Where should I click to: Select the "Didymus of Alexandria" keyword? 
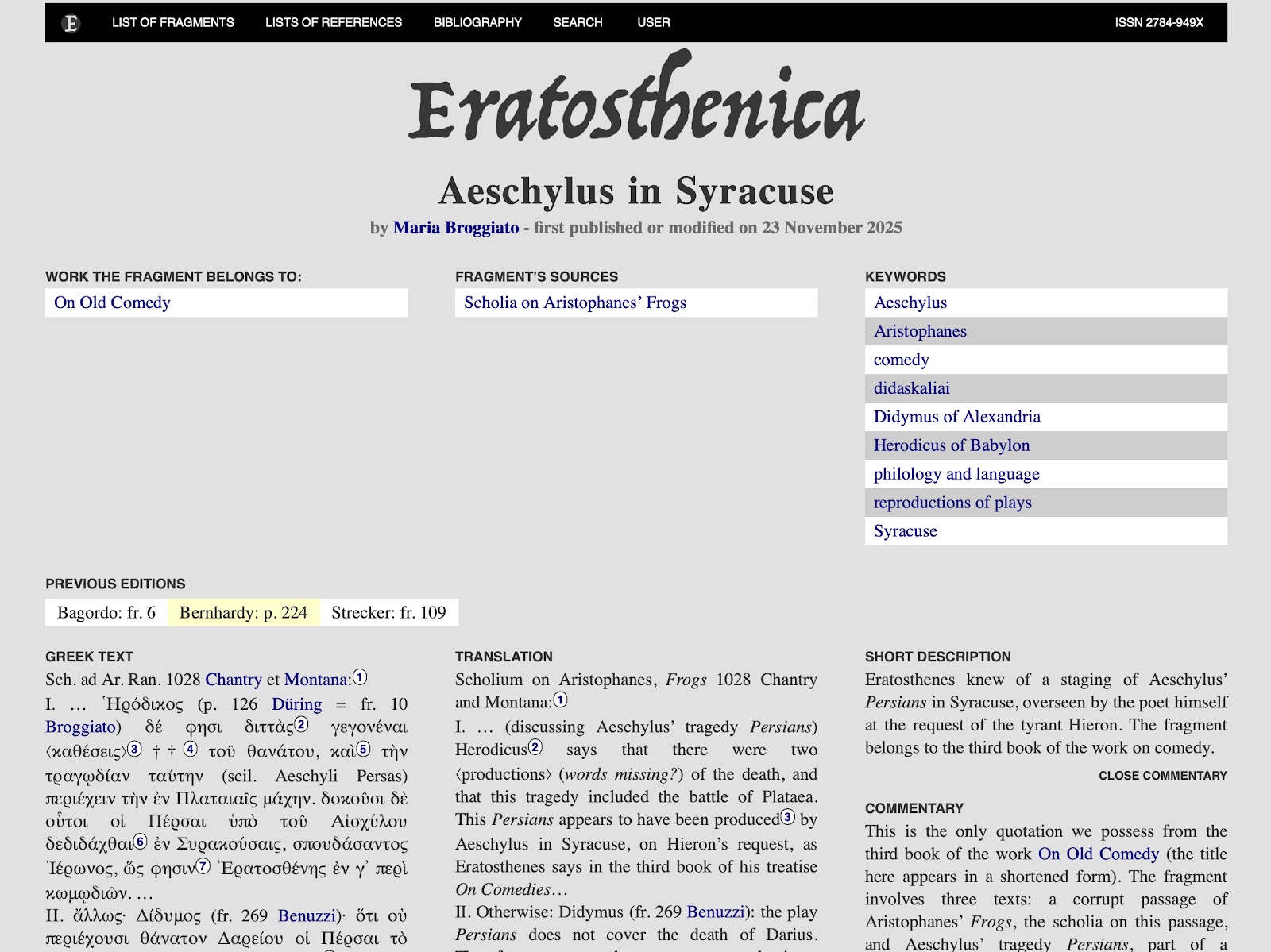pos(956,416)
